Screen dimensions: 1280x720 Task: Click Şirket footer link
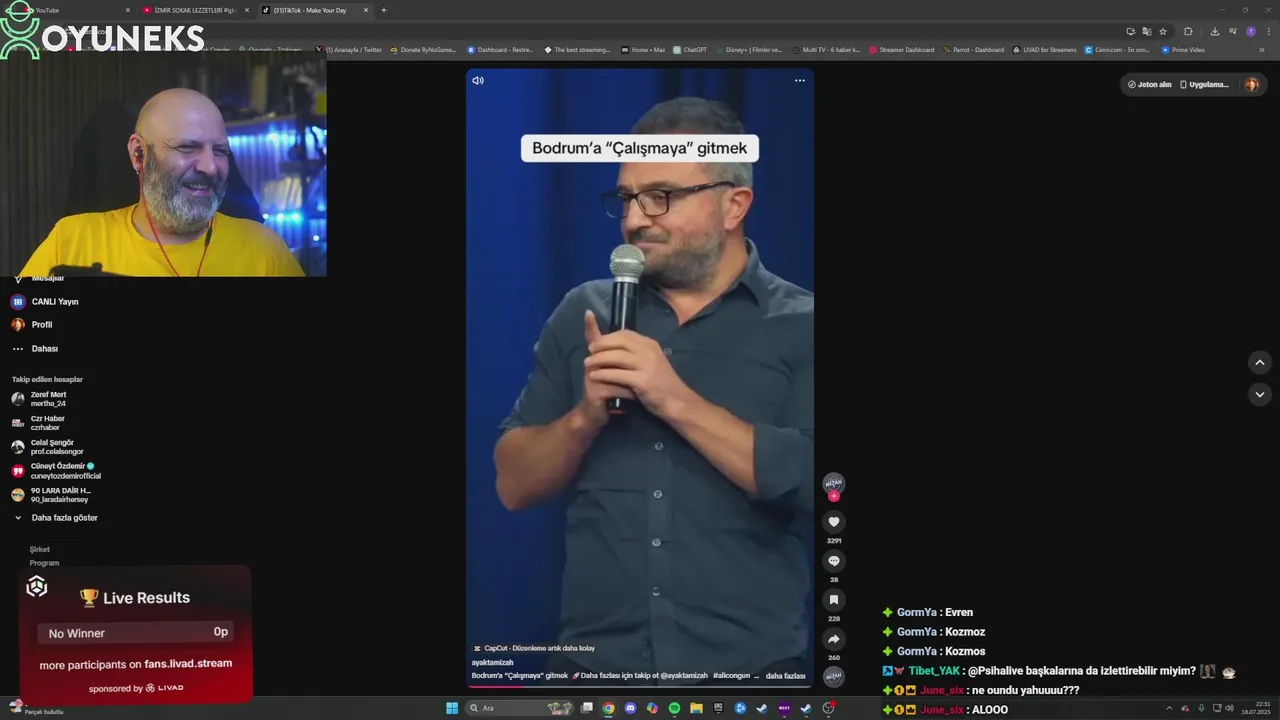click(40, 549)
